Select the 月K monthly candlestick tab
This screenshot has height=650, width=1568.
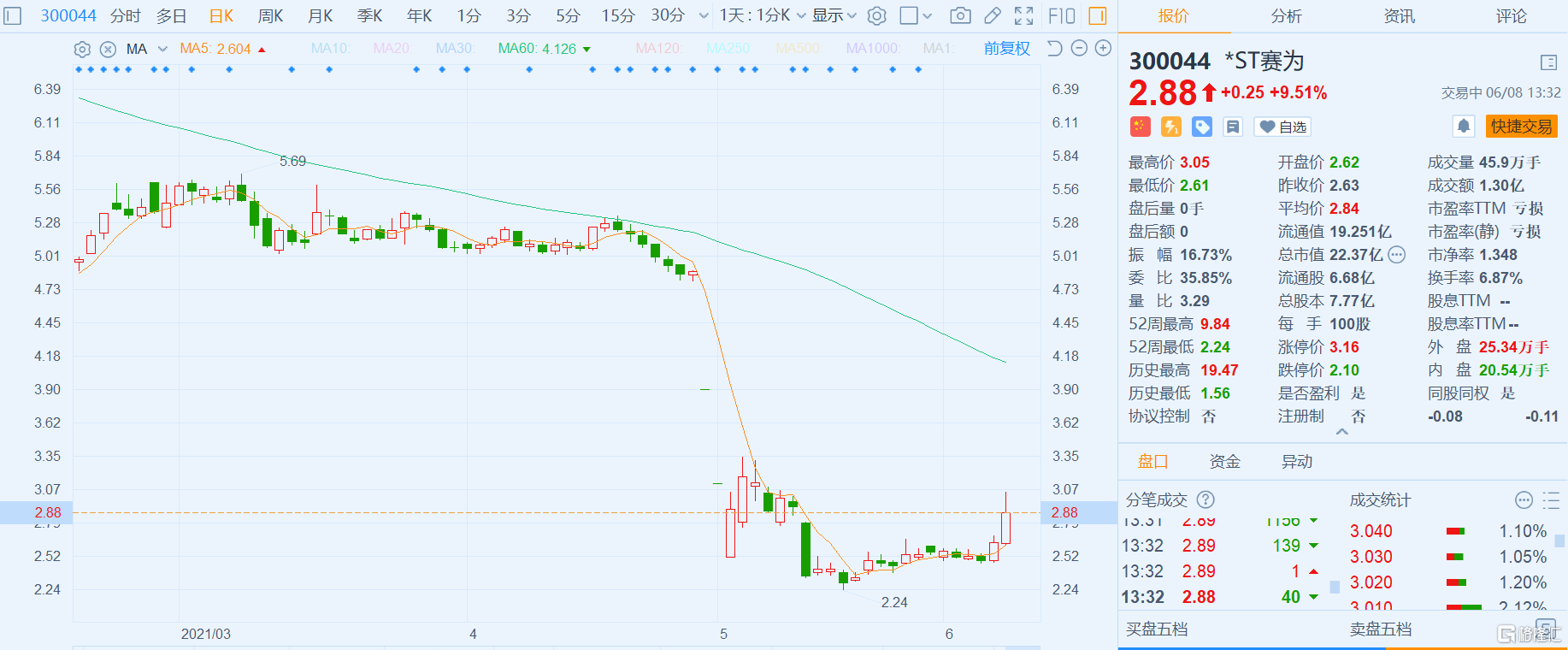pyautogui.click(x=321, y=15)
